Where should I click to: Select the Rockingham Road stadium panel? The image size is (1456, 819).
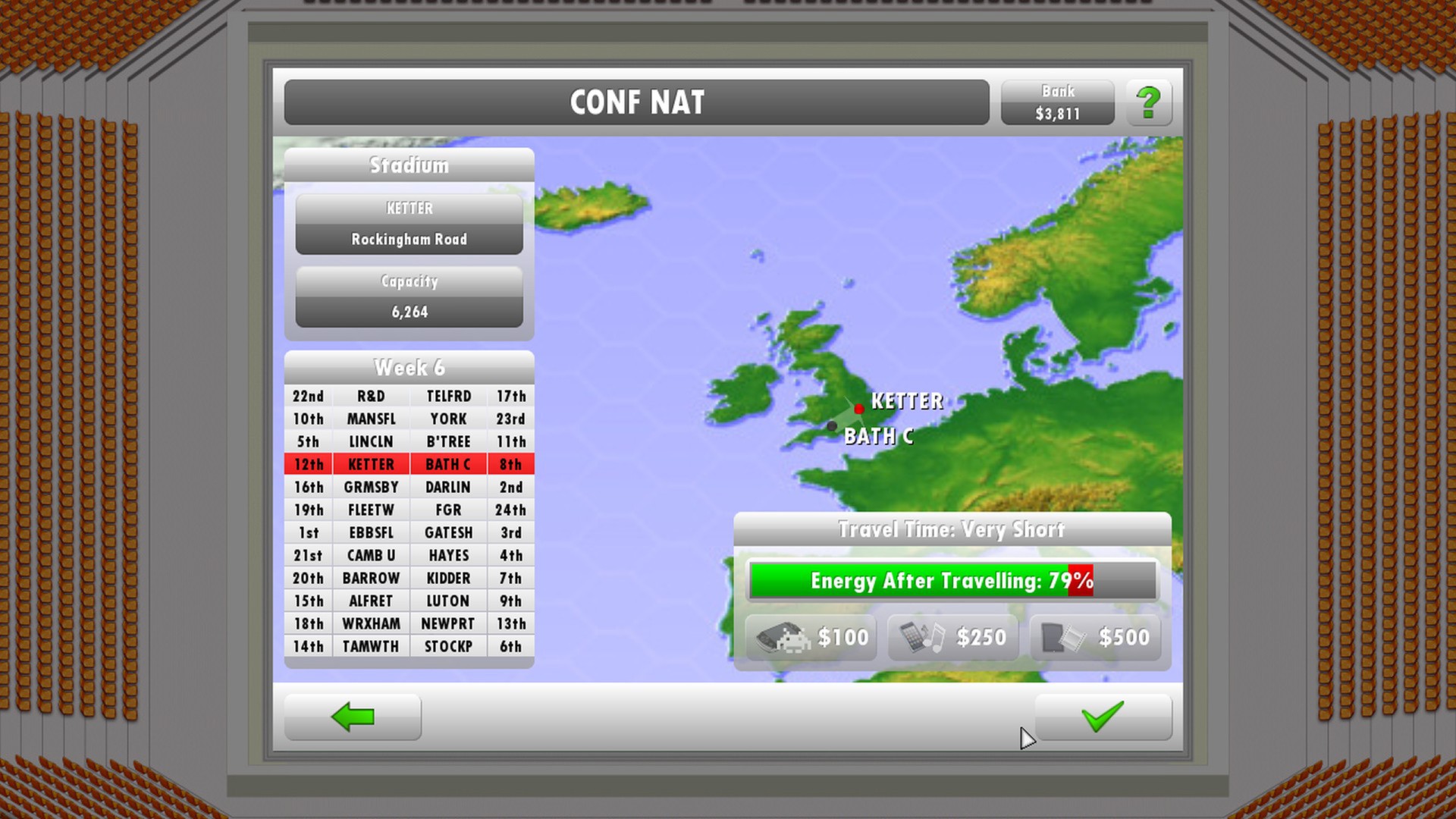tap(409, 224)
